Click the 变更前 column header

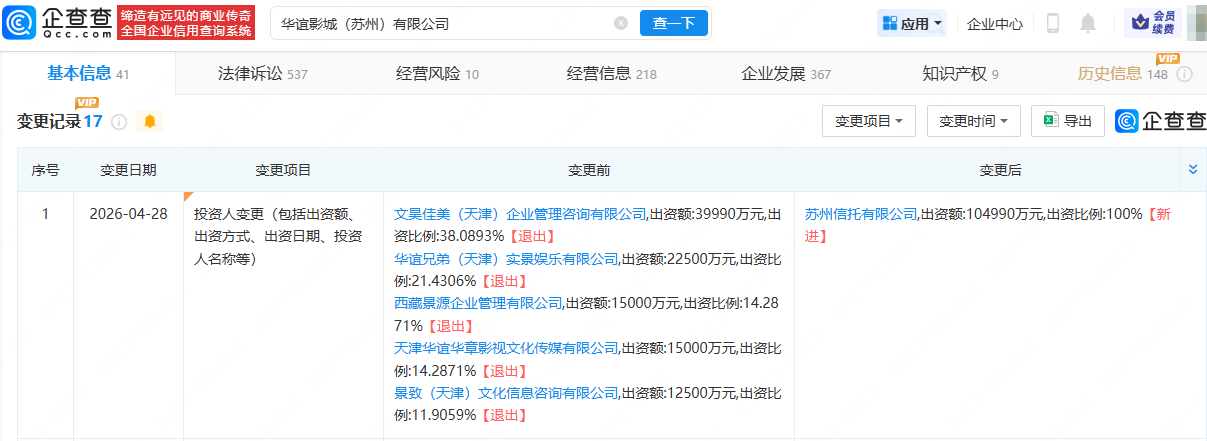(x=589, y=170)
